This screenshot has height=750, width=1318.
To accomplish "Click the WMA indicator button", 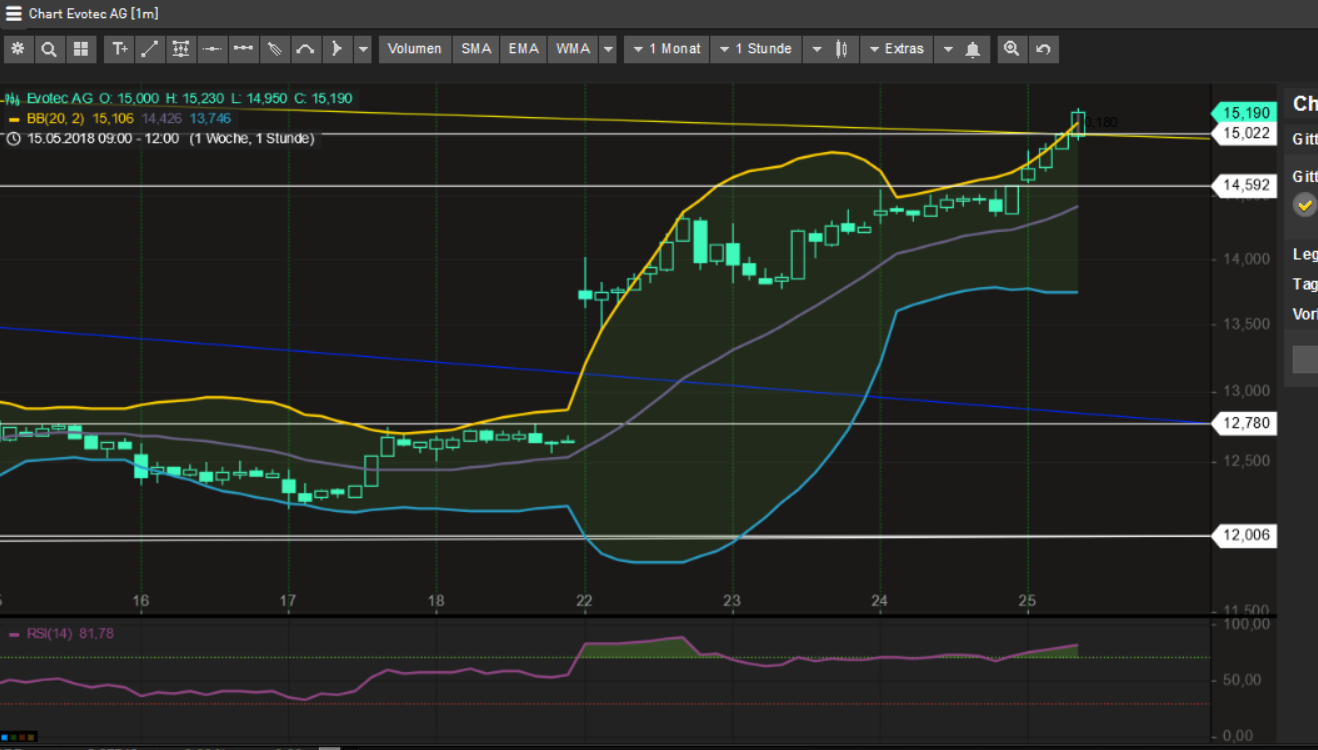I will 573,49.
